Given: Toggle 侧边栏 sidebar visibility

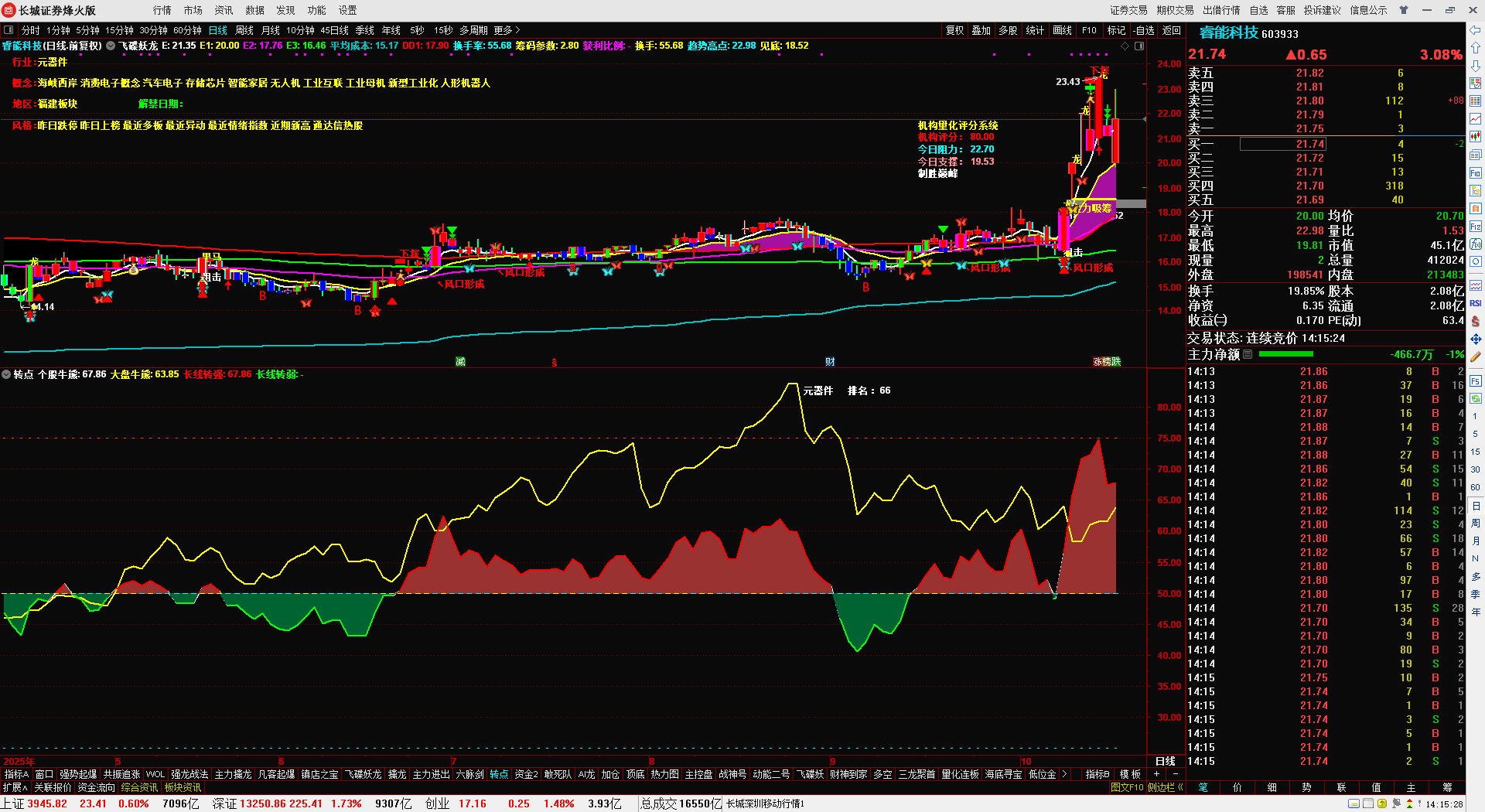Looking at the screenshot, I should coord(1165,787).
